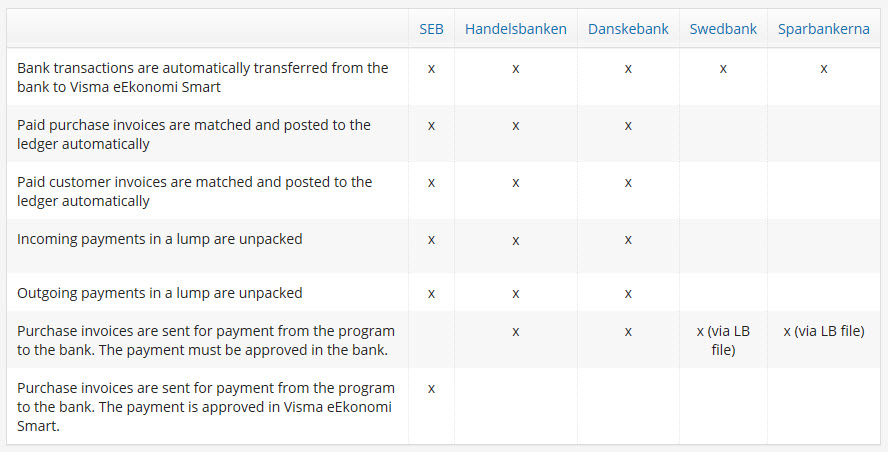Viewport: 888px width, 452px height.
Task: Click Sparbankerna's 'x (via LB file)' cell
Action: 823,331
